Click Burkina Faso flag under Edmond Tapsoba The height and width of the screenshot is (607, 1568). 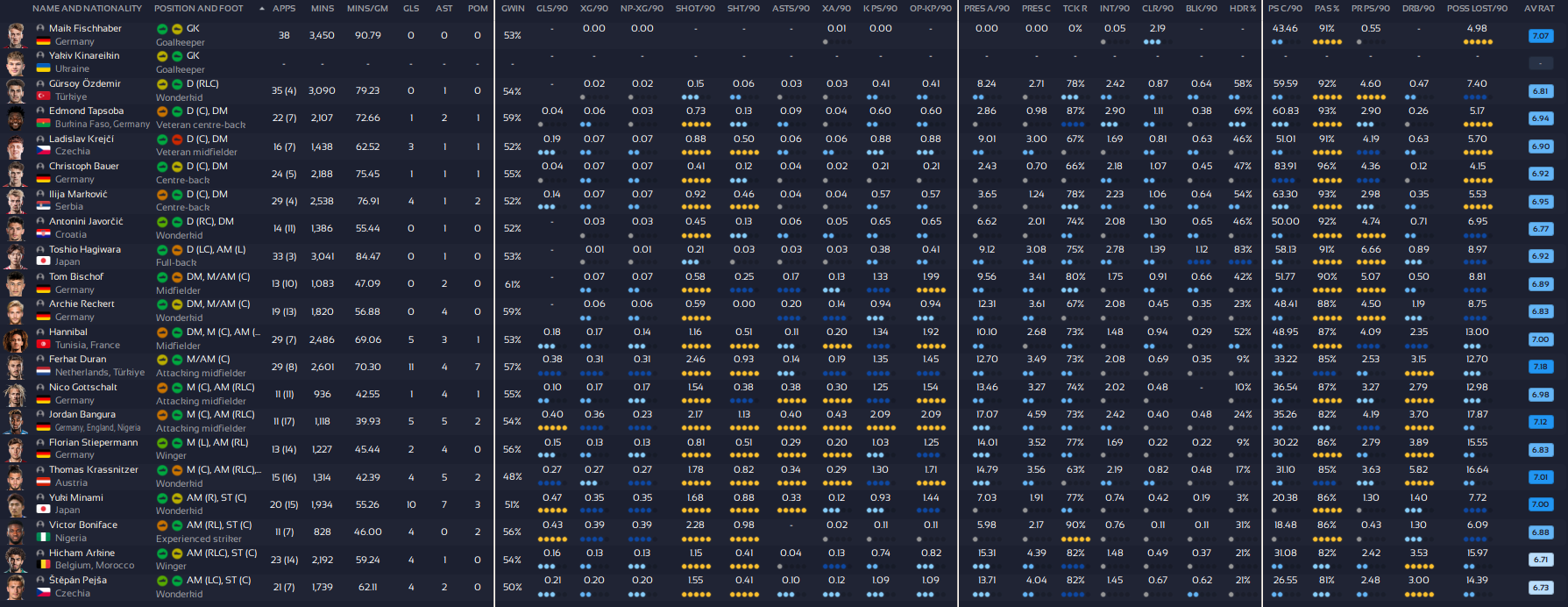[43, 124]
